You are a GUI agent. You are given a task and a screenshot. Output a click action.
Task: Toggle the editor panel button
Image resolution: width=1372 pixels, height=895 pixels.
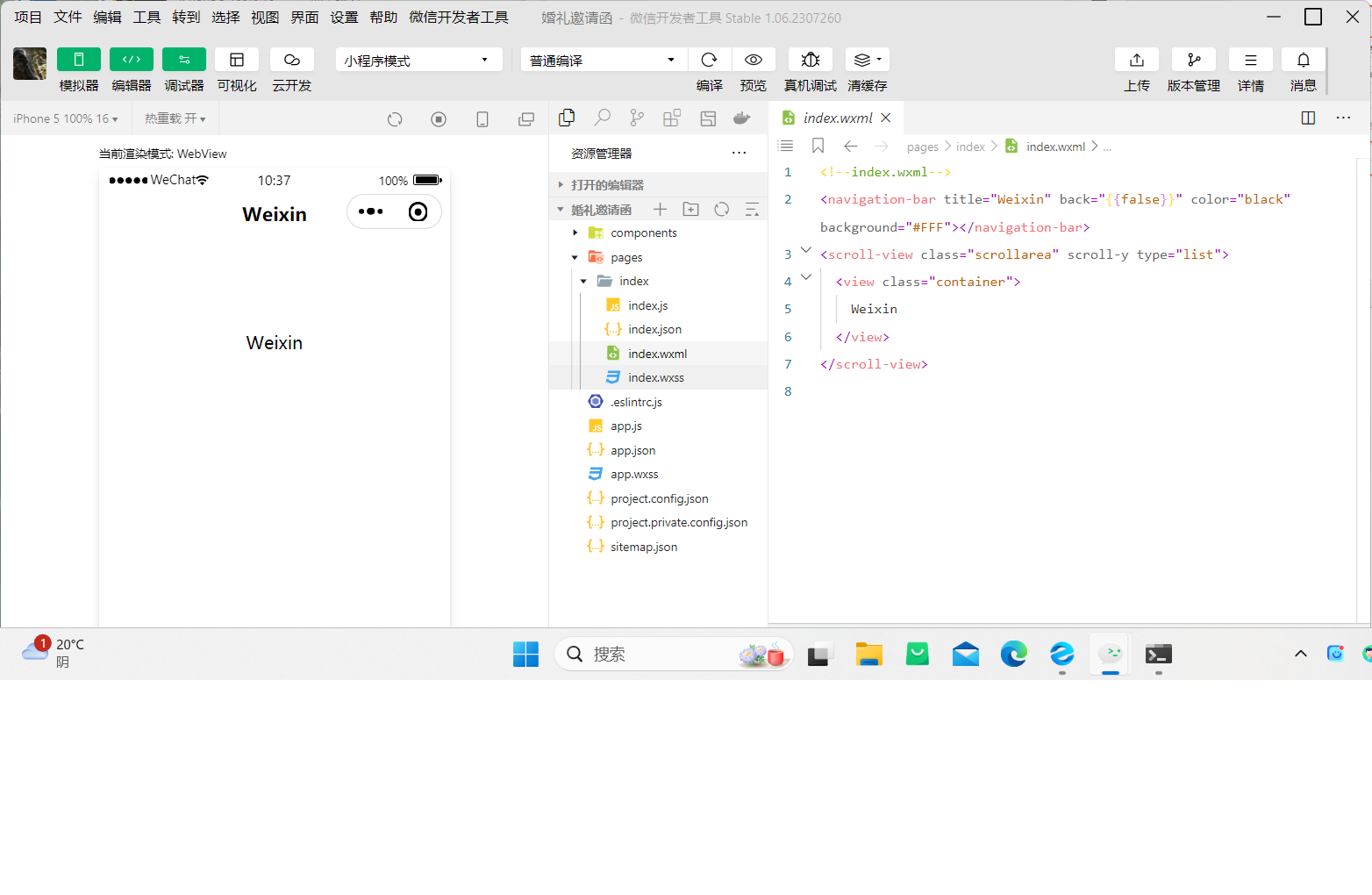tap(132, 60)
